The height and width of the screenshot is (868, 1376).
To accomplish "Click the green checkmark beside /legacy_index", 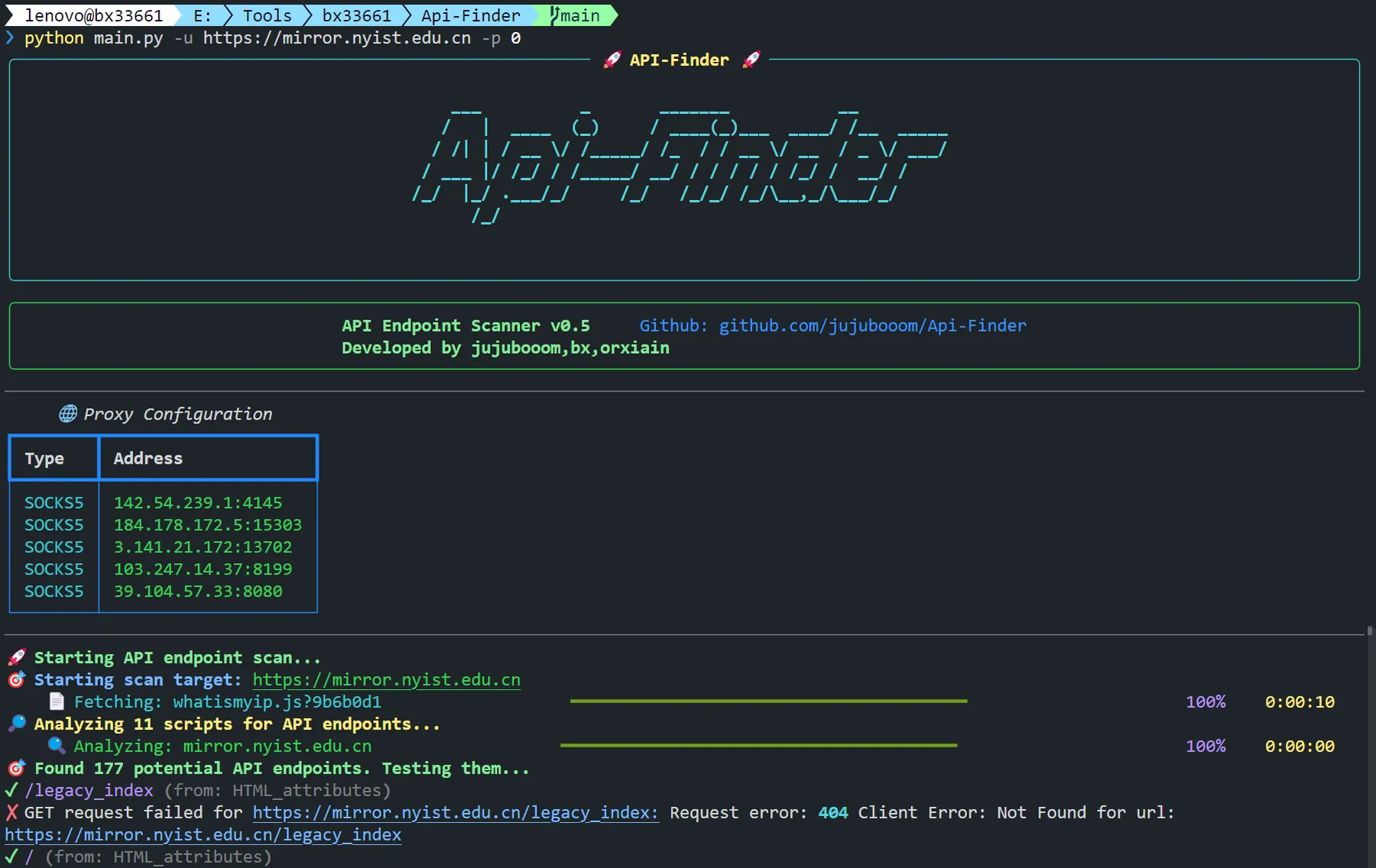I will [11, 790].
